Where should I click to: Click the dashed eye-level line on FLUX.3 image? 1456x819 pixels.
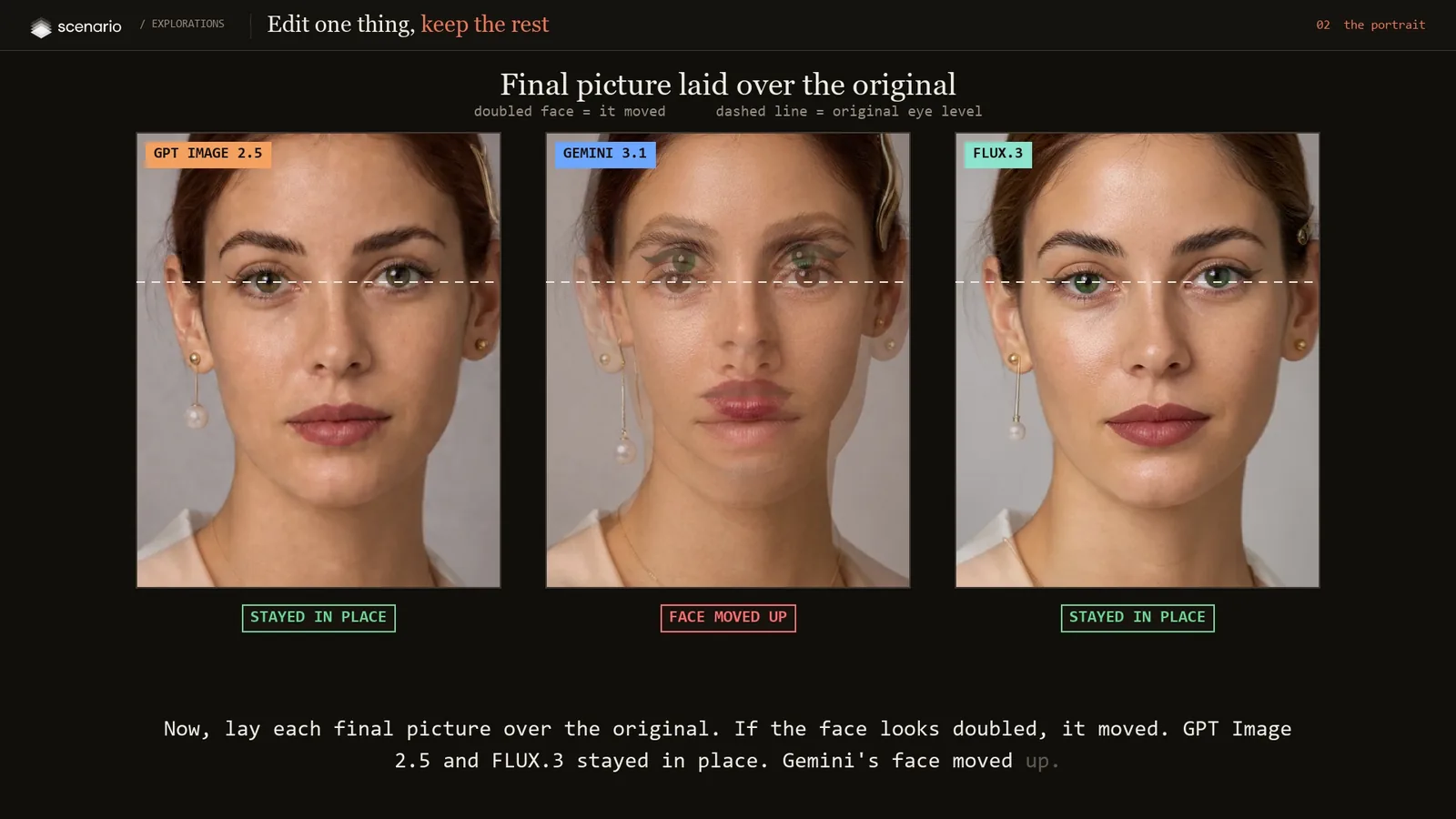[x=1137, y=282]
